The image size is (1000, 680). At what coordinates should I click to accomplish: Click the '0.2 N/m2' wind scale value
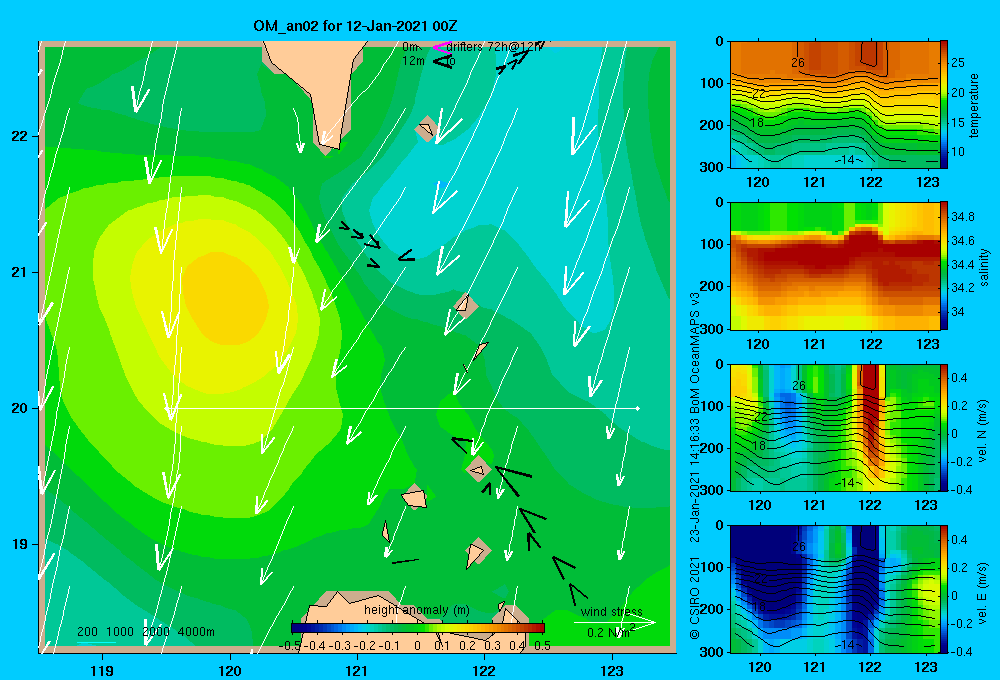pos(610,632)
